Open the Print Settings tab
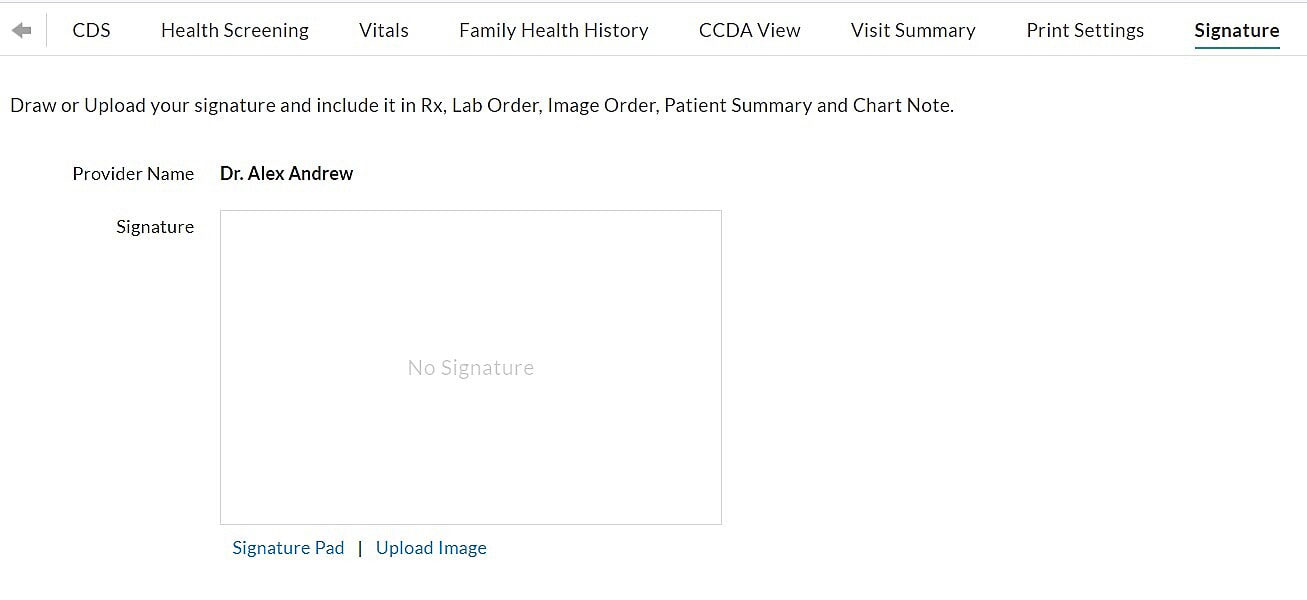The height and width of the screenshot is (600, 1307). coord(1085,30)
